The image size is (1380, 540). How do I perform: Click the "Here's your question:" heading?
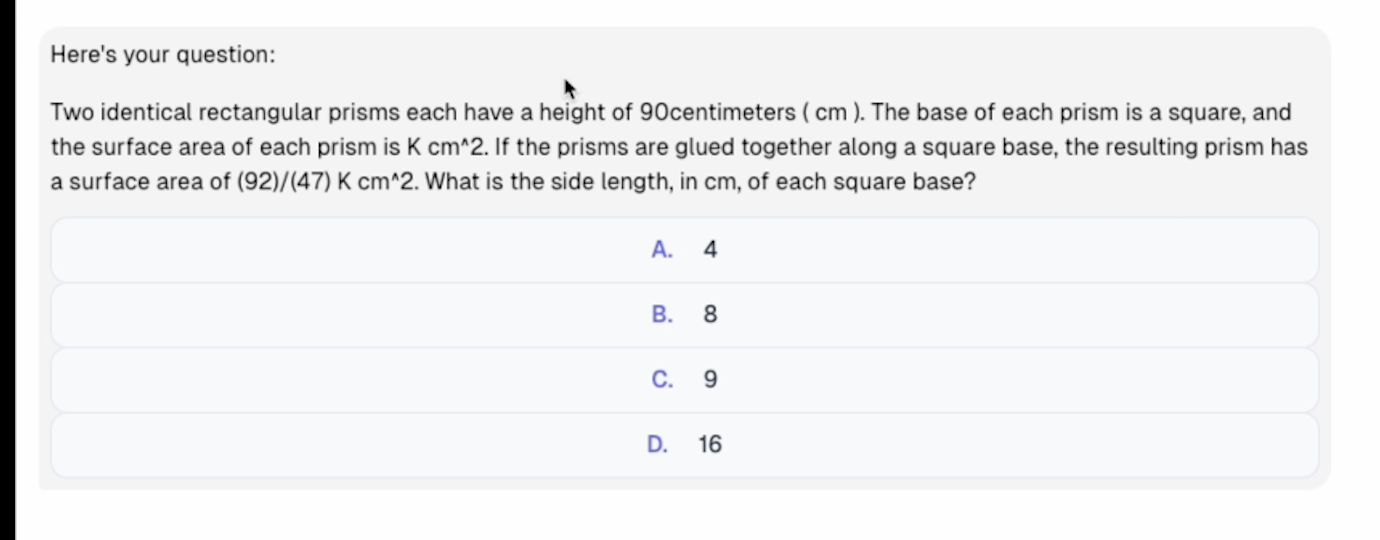tap(163, 55)
